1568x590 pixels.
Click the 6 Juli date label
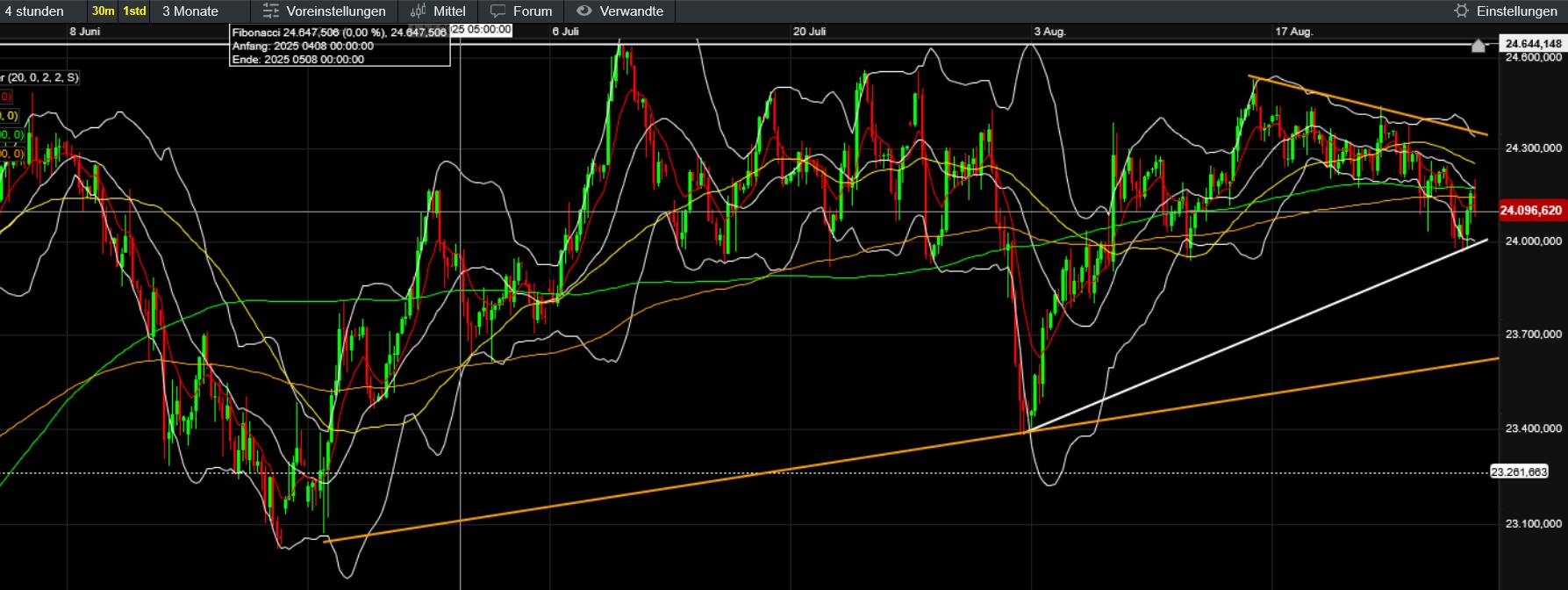point(566,32)
